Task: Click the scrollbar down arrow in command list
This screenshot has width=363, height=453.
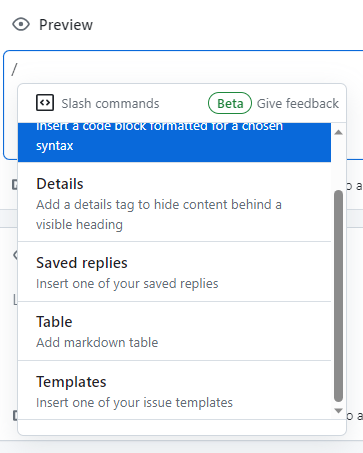Action: pos(339,411)
